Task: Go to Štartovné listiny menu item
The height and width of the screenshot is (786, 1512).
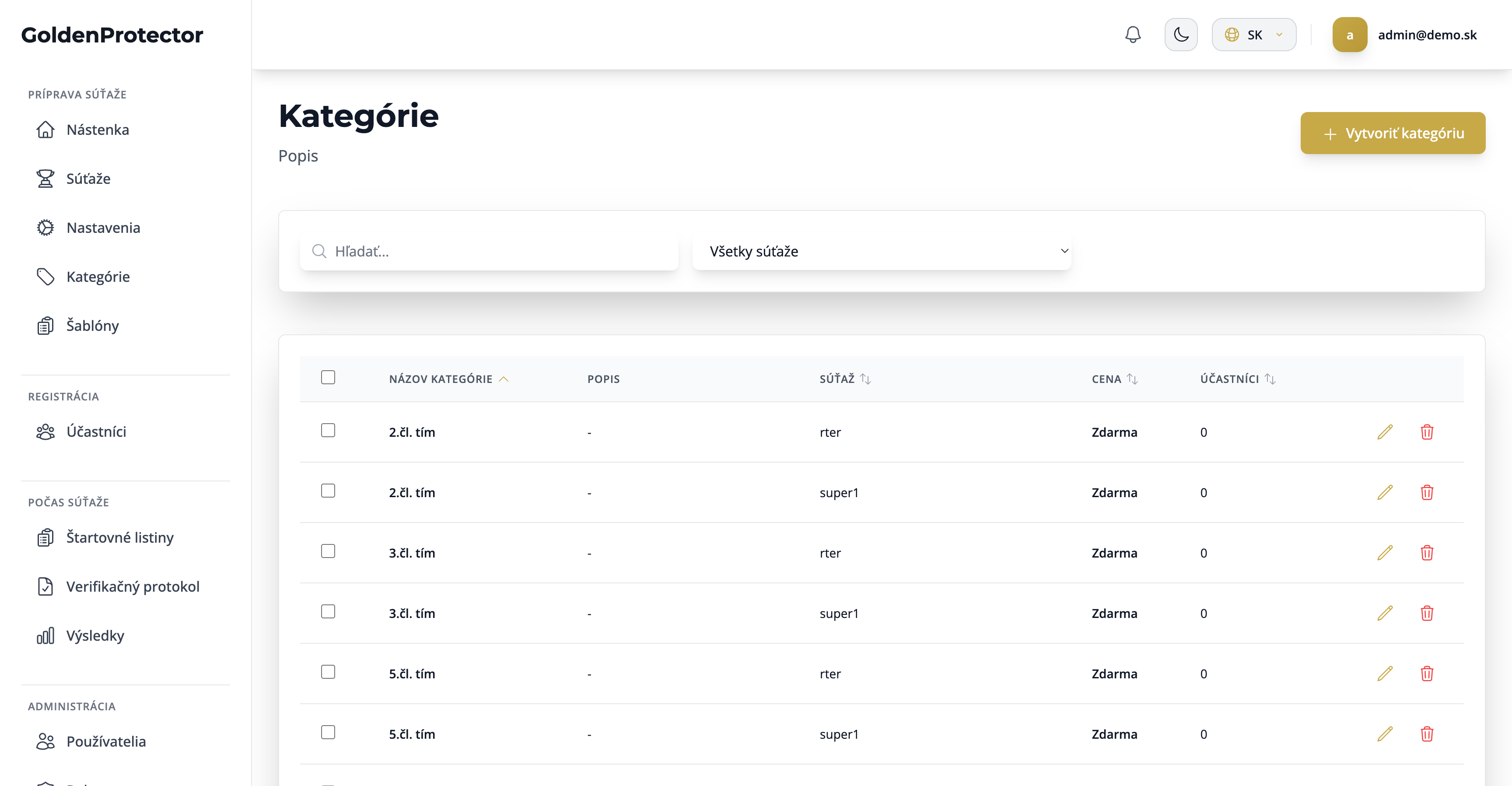Action: (x=120, y=538)
